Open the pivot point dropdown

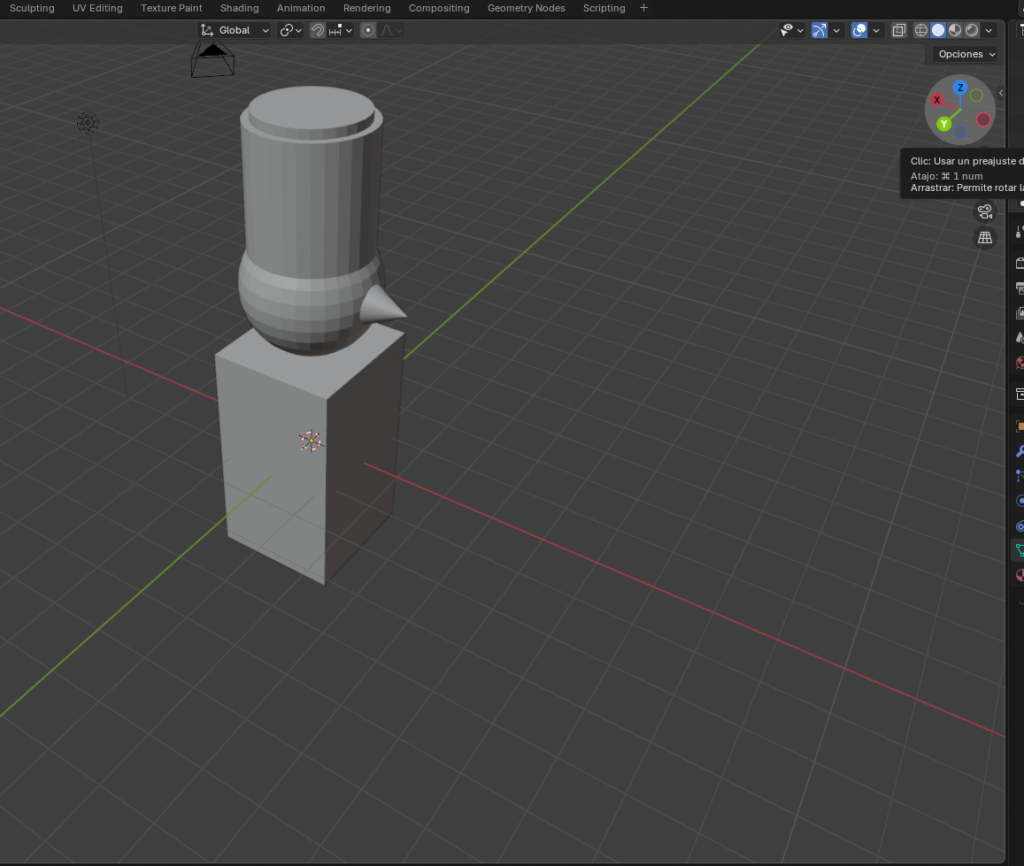[x=291, y=30]
